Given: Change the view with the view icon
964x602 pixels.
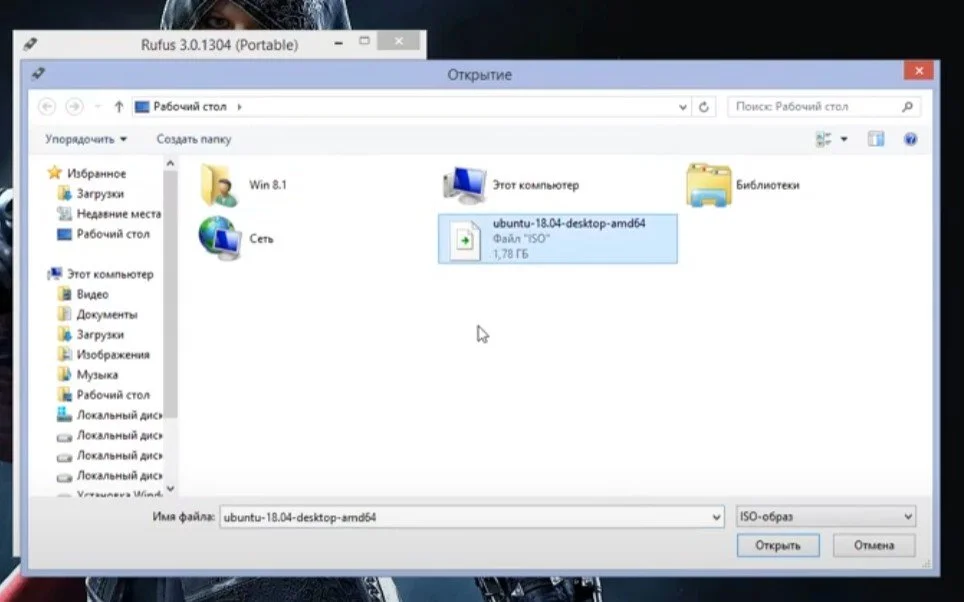Looking at the screenshot, I should tap(824, 140).
